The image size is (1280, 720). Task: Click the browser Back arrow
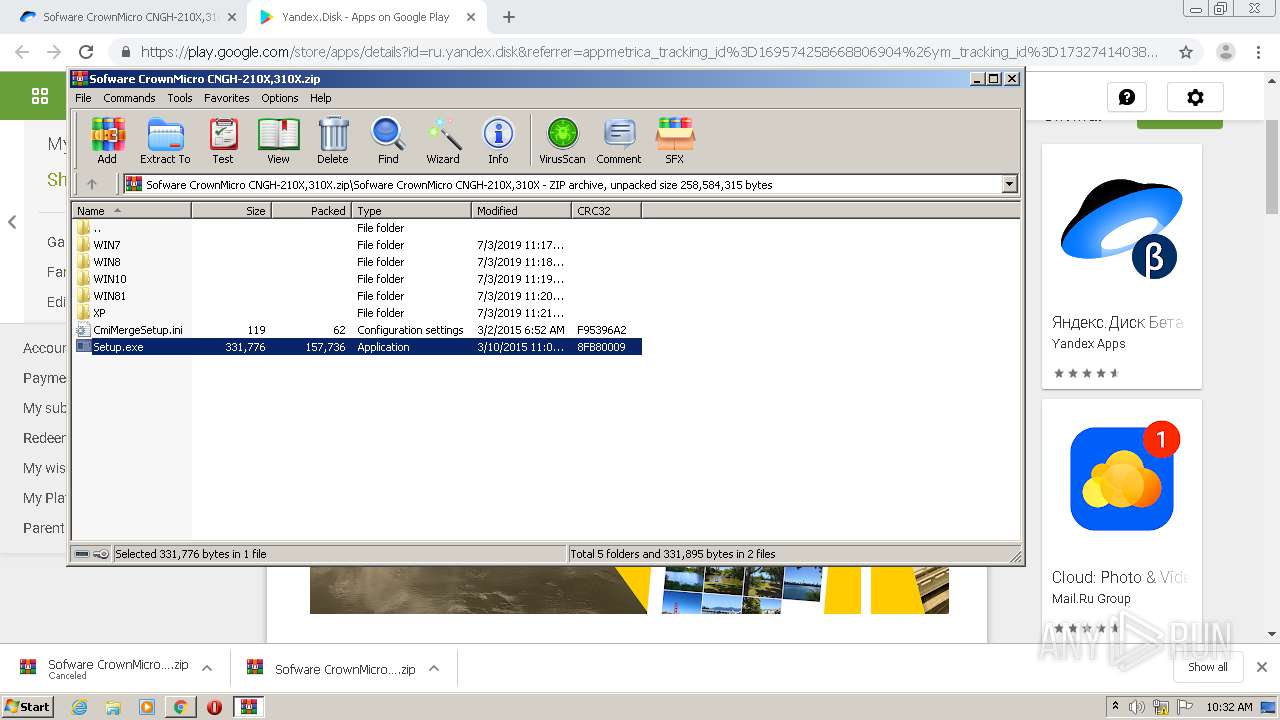click(x=22, y=52)
